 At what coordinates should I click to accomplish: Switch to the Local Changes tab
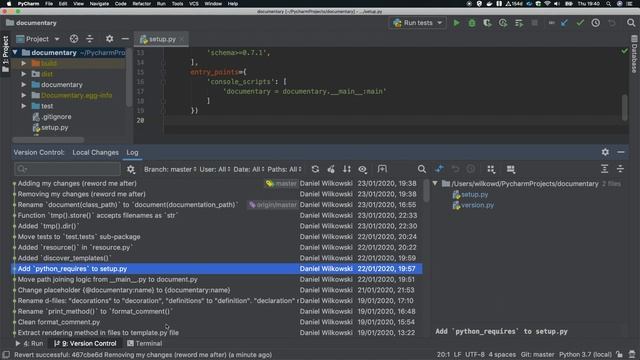point(96,152)
